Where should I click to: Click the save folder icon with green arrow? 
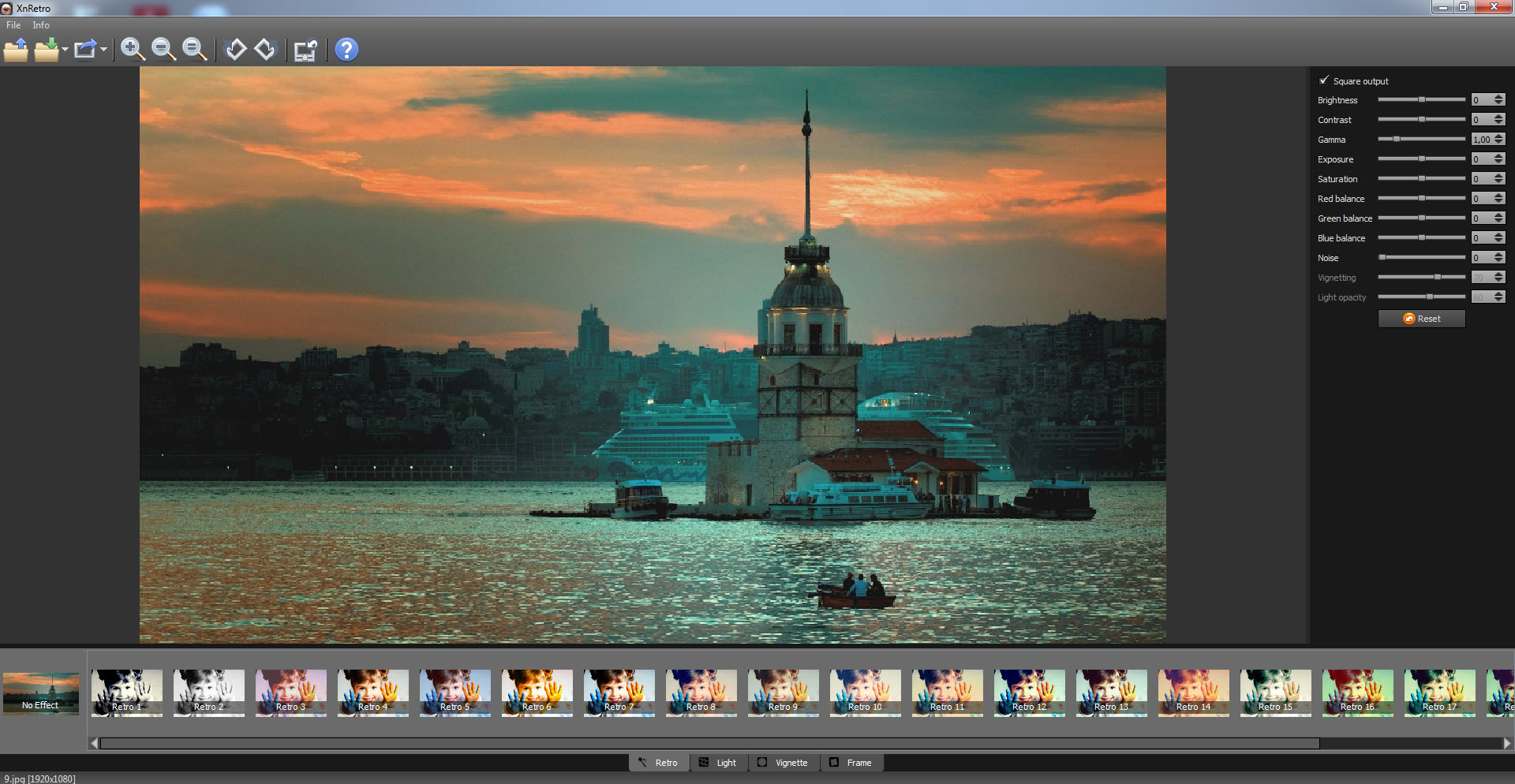47,50
